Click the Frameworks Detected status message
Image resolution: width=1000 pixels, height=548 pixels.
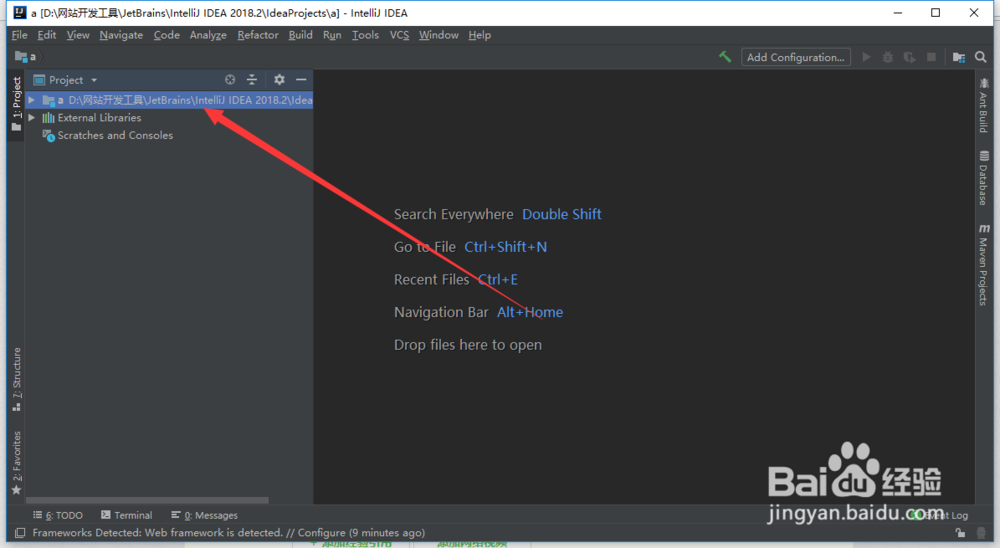pos(228,533)
